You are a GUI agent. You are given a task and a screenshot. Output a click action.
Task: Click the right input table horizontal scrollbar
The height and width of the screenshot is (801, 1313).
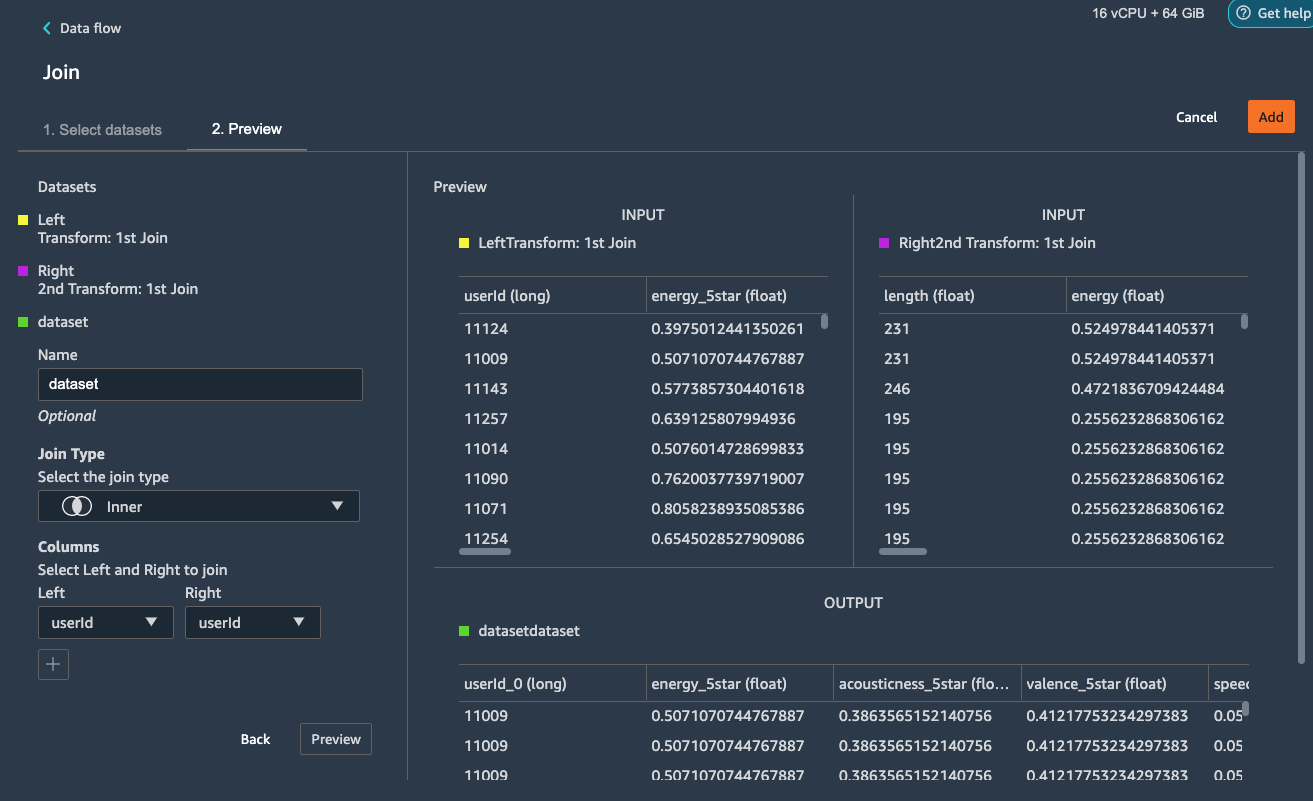(x=905, y=551)
